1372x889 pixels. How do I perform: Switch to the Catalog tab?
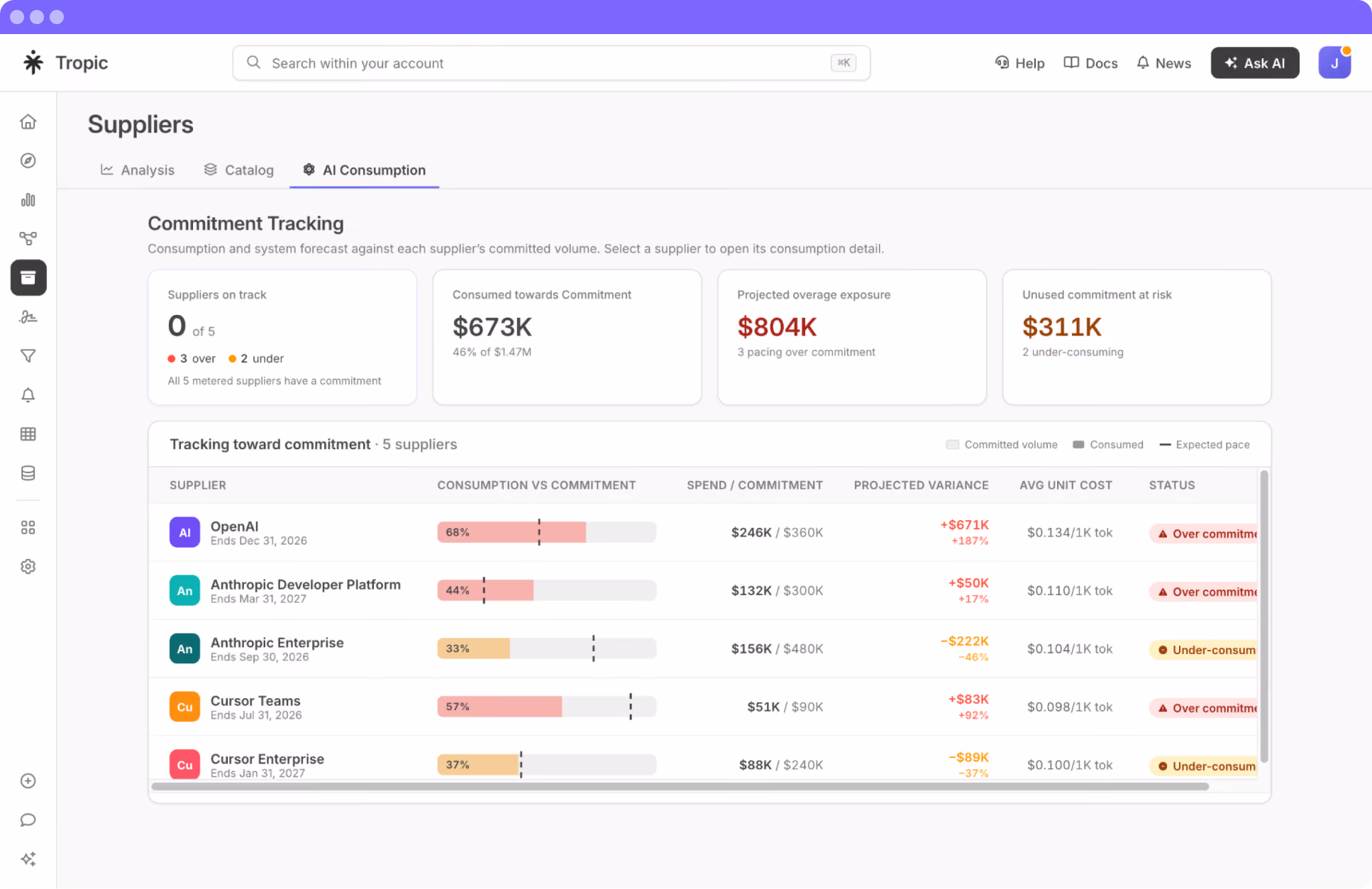[x=239, y=170]
